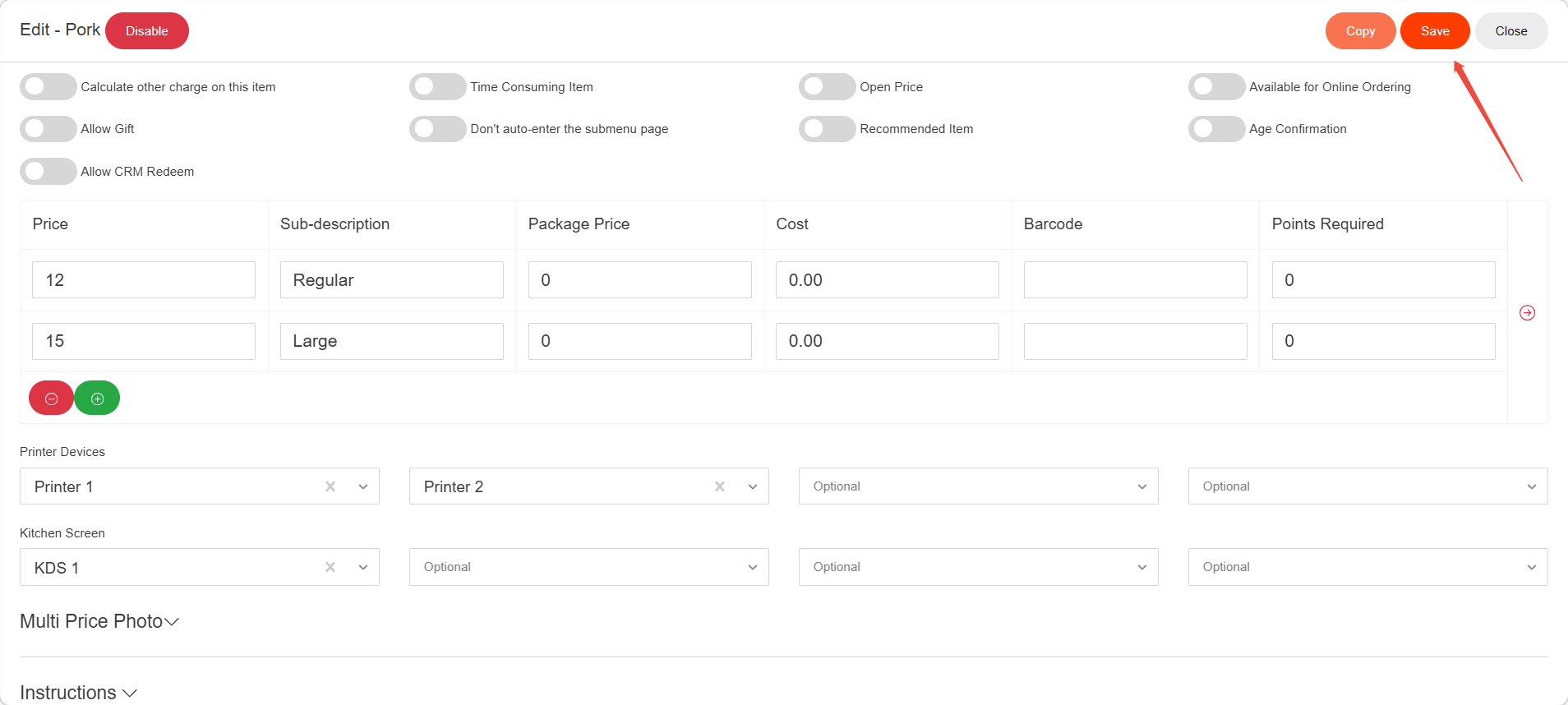Turn on the Open Price switch
The image size is (1568, 705).
click(x=827, y=87)
